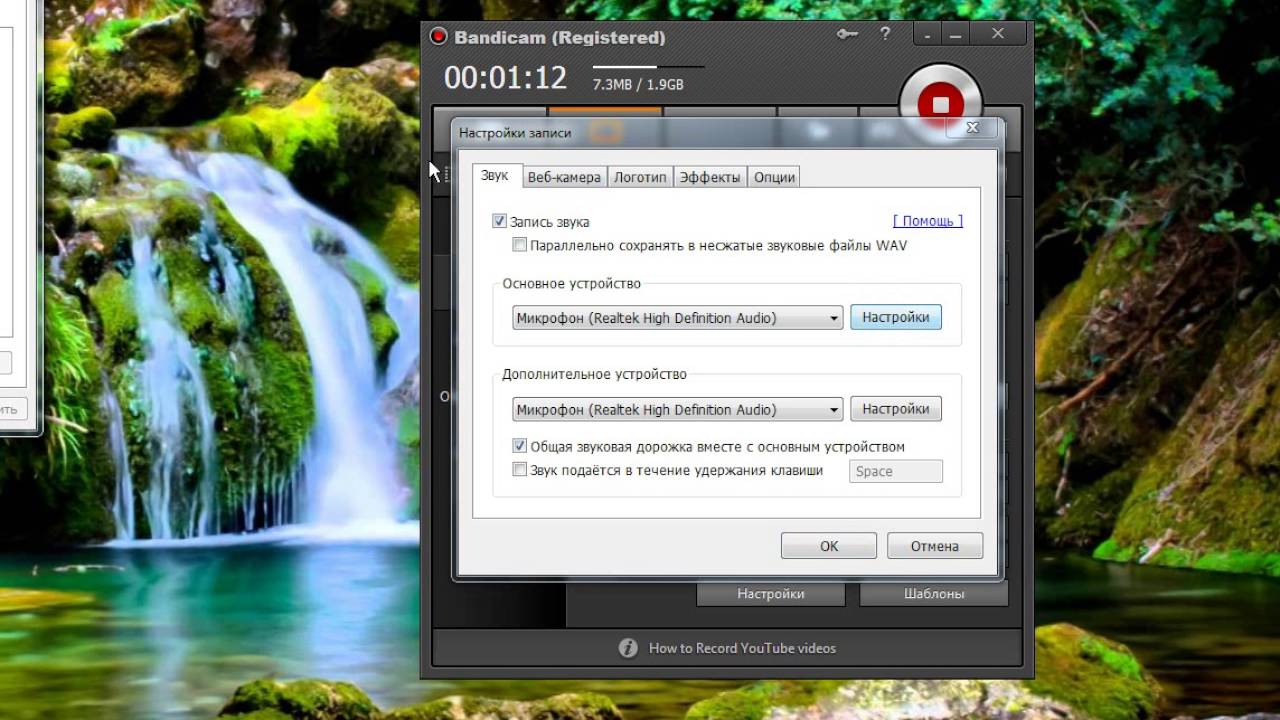Close the Настройки записи dialog
1280x720 pixels.
[972, 128]
